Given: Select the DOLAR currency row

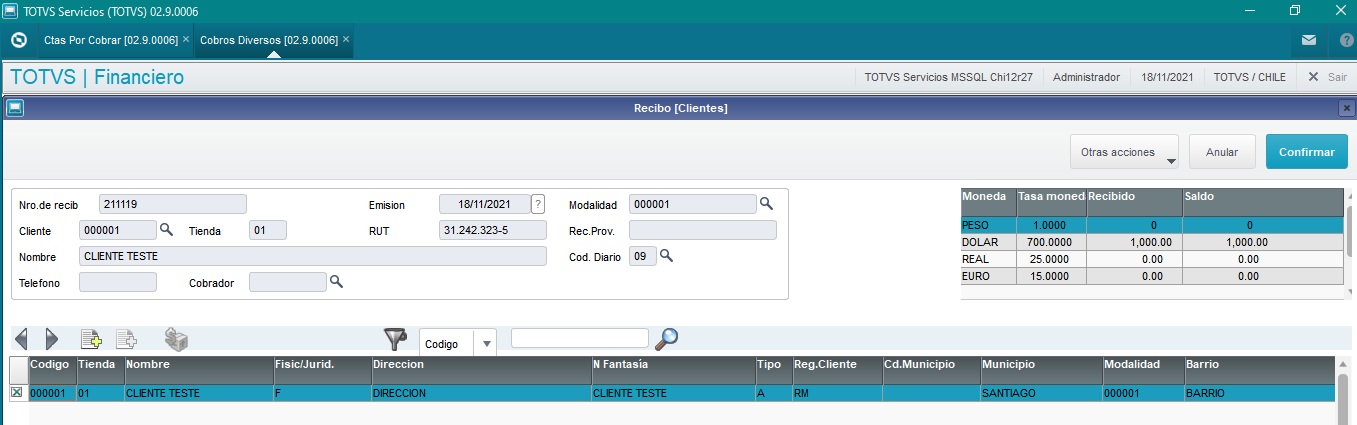Looking at the screenshot, I should tap(1152, 242).
